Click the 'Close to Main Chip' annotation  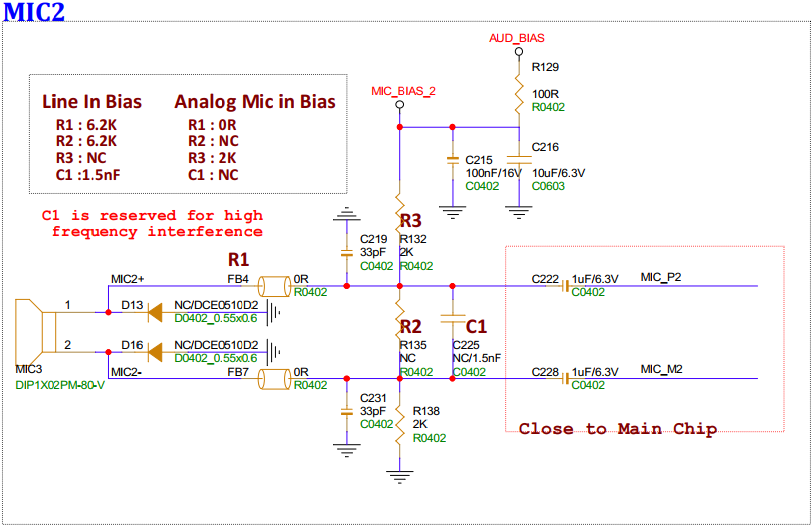point(617,429)
